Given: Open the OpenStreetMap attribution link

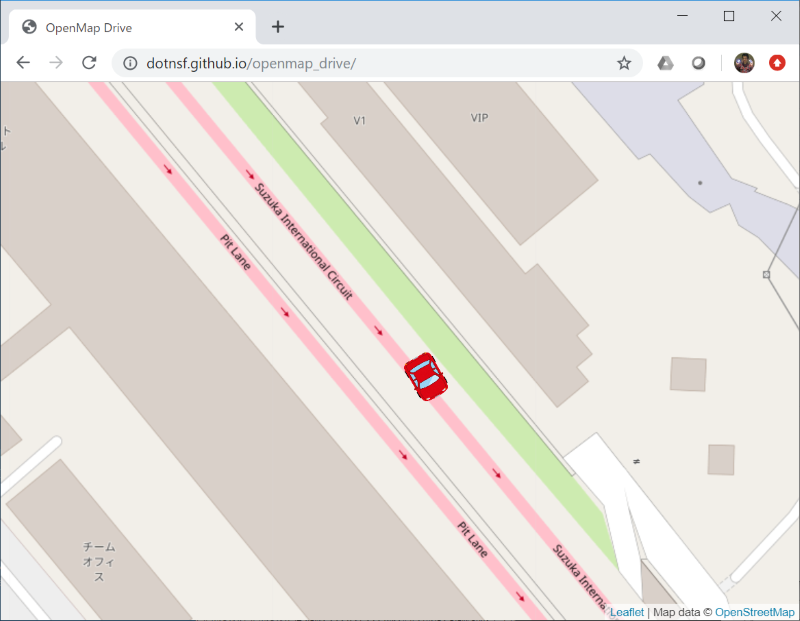Looking at the screenshot, I should point(754,612).
